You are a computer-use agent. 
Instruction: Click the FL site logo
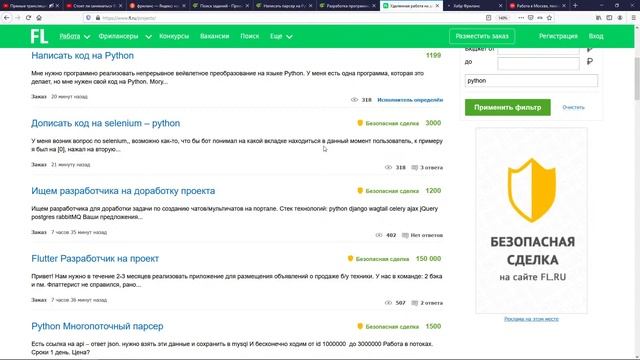pos(39,36)
